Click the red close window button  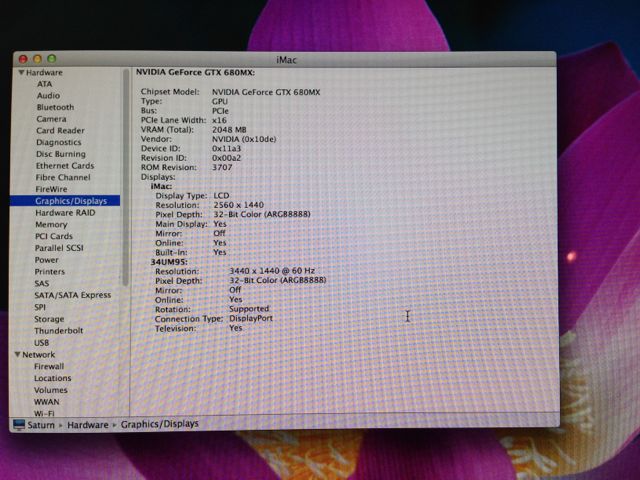pyautogui.click(x=23, y=59)
